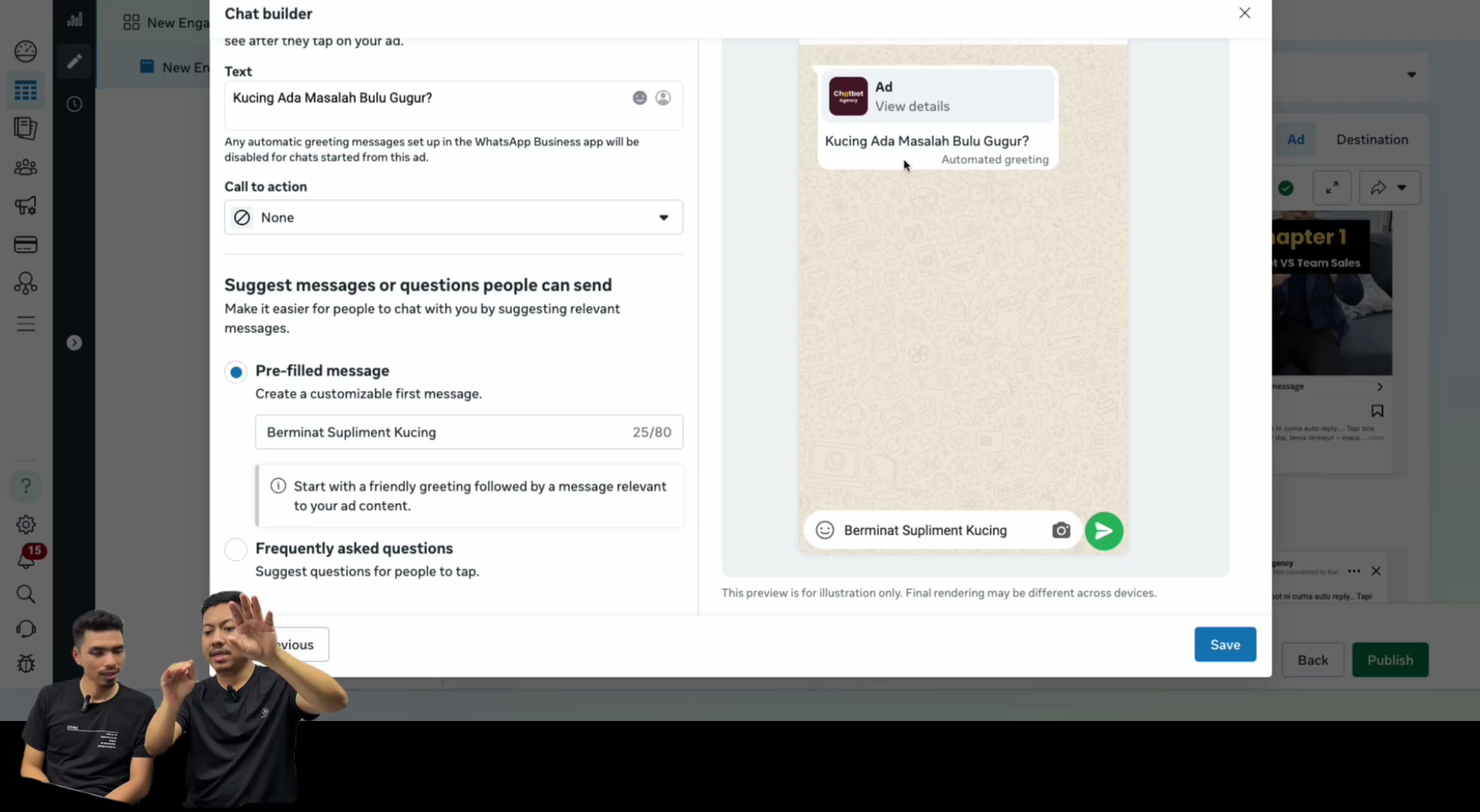Click the pre-filled message input field
Viewport: 1480px width, 812px height.
[x=469, y=432]
